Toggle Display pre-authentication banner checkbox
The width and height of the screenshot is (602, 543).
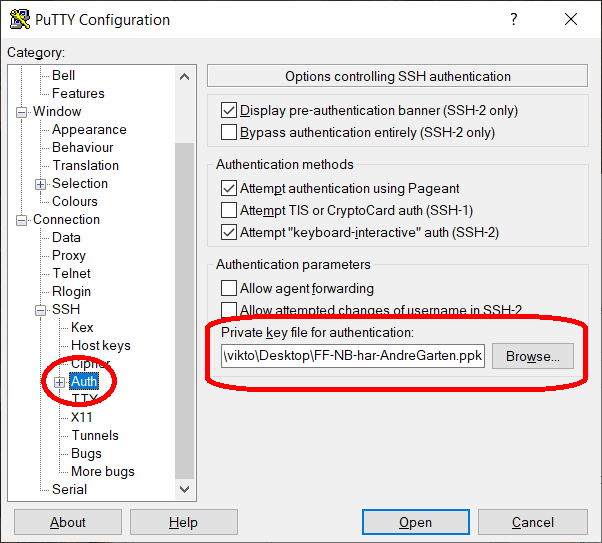point(228,111)
